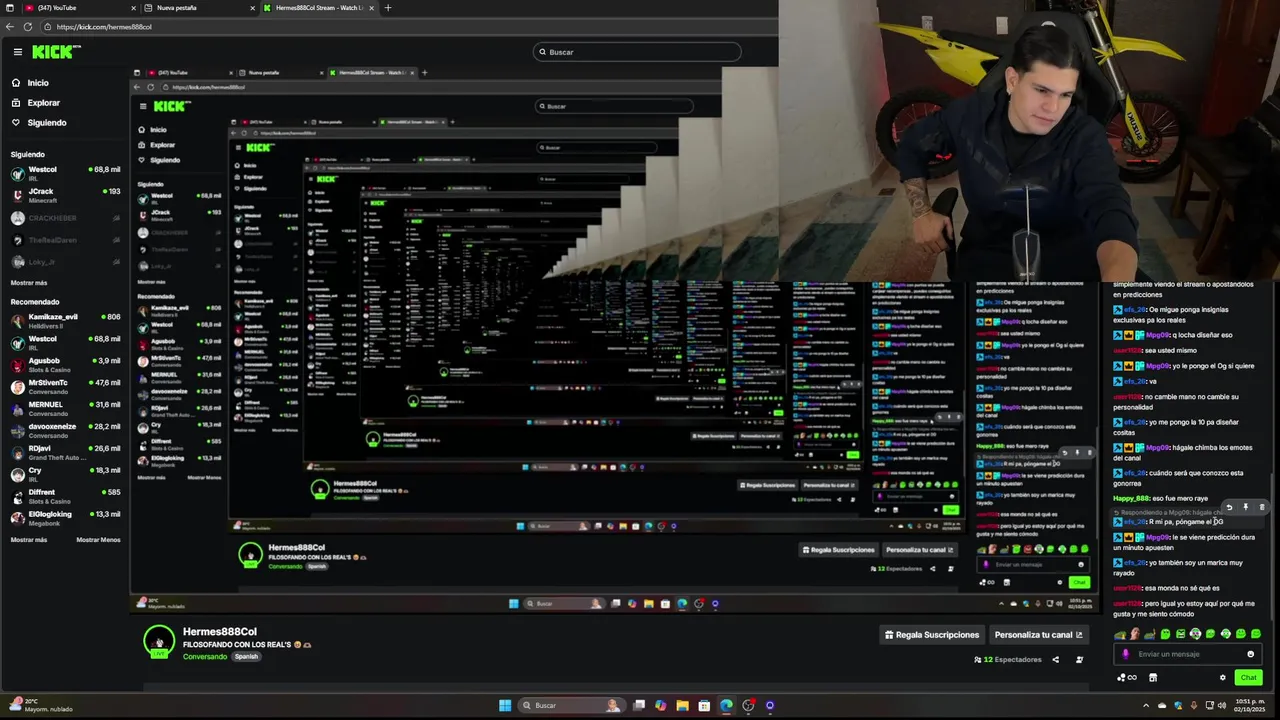Reload the page with the outermost refresh icon

(x=27, y=27)
